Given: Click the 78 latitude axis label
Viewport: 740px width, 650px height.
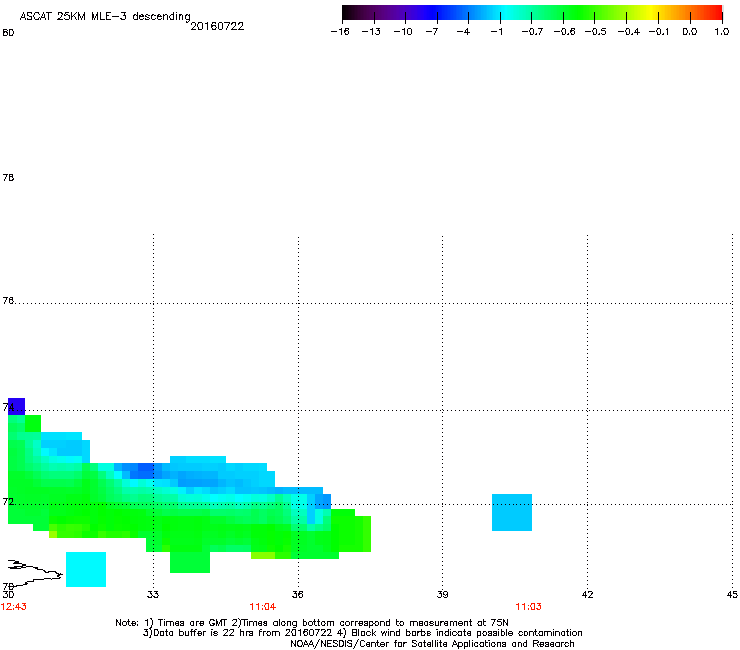Looking at the screenshot, I should click(8, 177).
